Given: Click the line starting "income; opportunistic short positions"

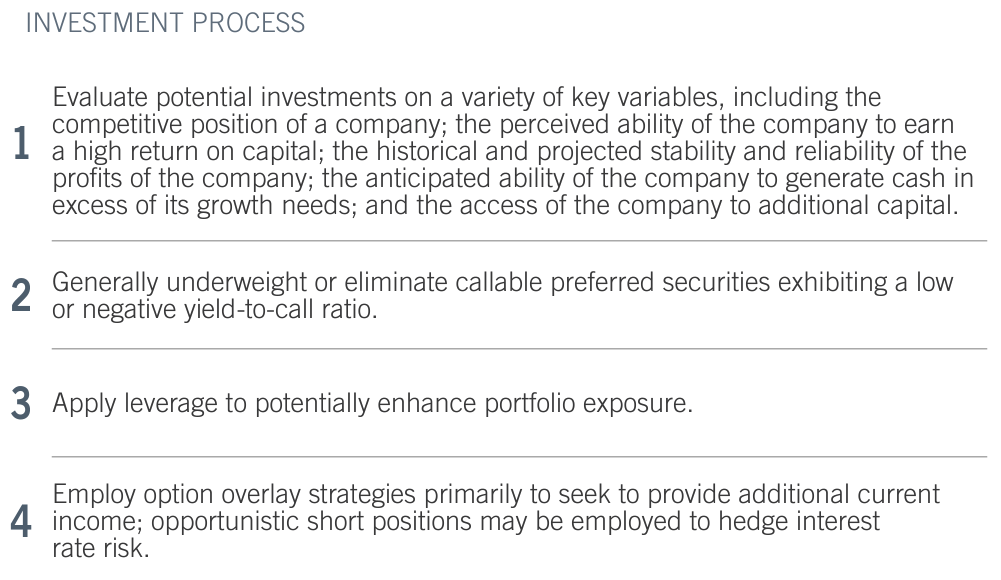Looking at the screenshot, I should point(466,521).
